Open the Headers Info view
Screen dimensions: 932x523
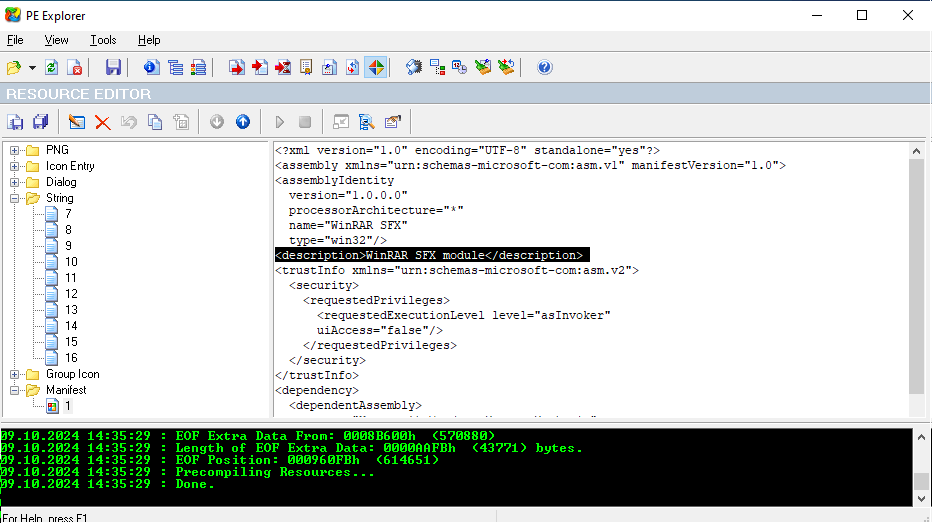click(x=151, y=68)
